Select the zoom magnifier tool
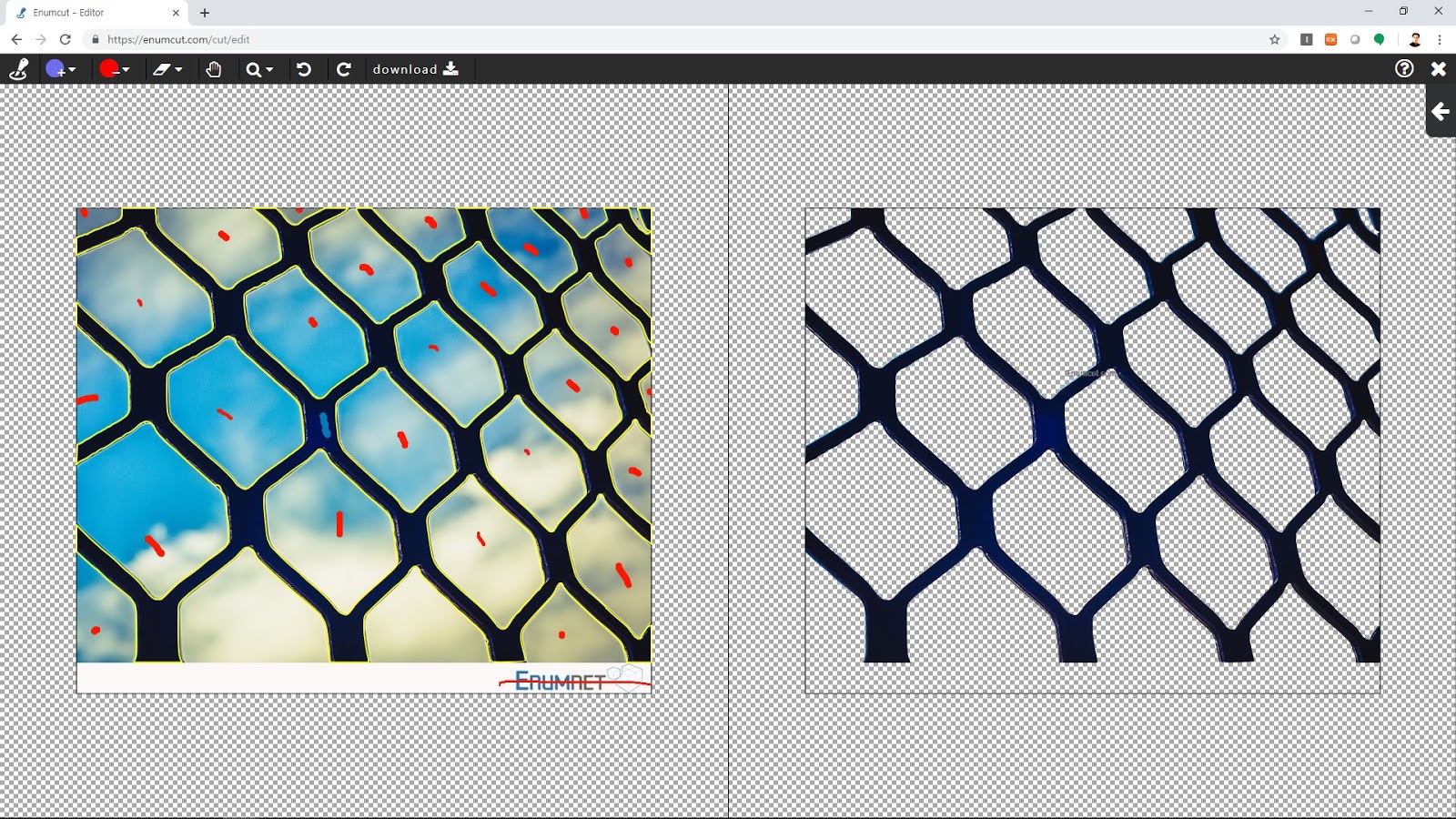Image resolution: width=1456 pixels, height=819 pixels. (x=254, y=68)
